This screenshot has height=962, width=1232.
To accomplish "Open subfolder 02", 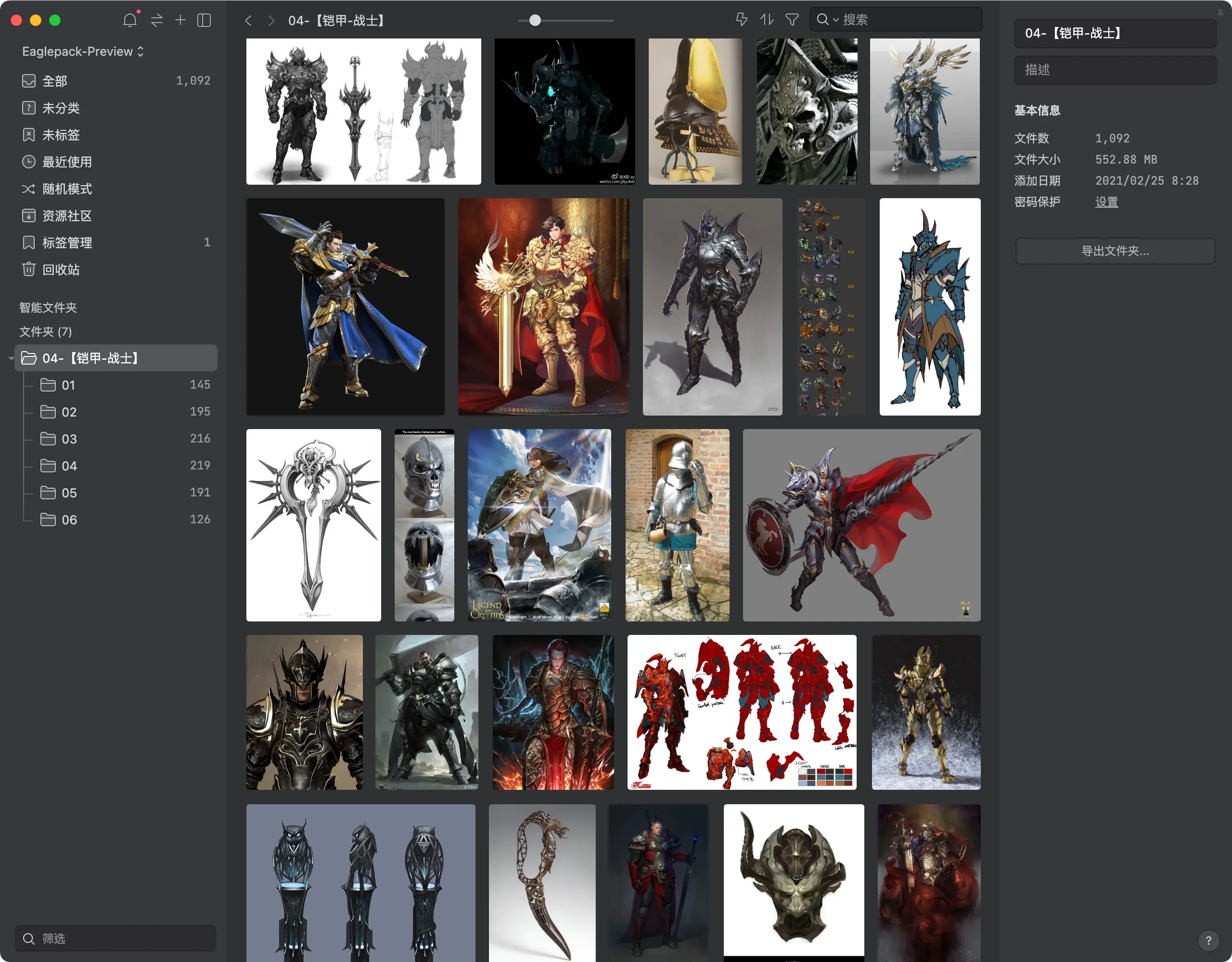I will [125, 412].
